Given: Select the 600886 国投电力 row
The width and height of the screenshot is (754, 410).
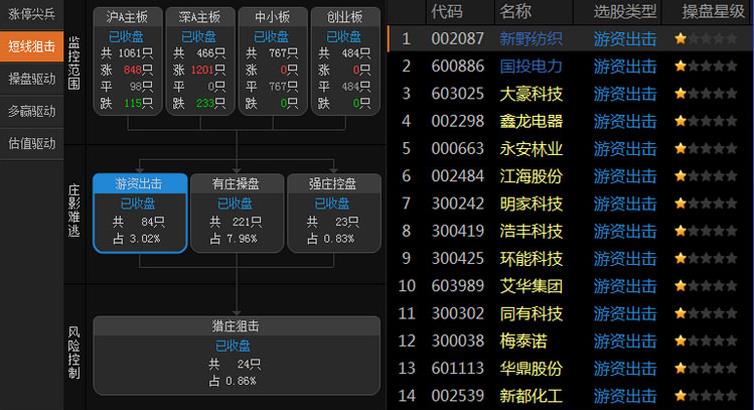Looking at the screenshot, I should [x=570, y=66].
